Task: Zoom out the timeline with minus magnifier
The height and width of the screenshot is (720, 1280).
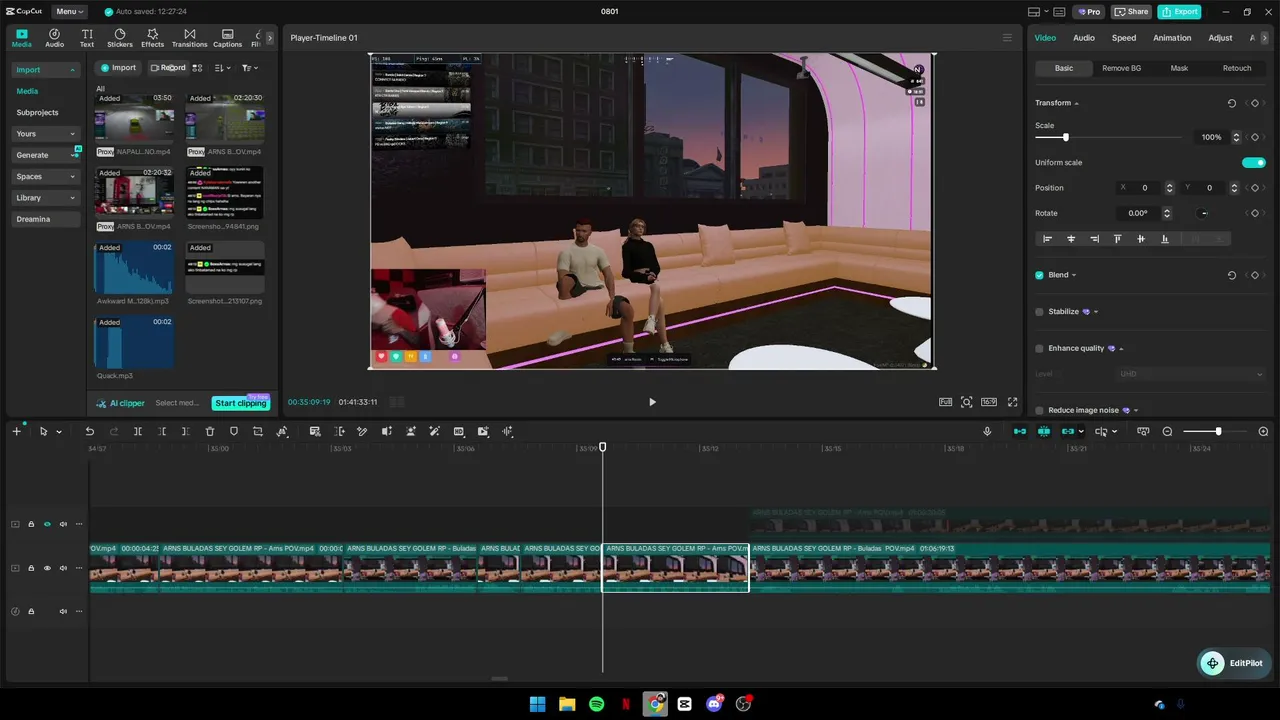Action: [x=1167, y=431]
